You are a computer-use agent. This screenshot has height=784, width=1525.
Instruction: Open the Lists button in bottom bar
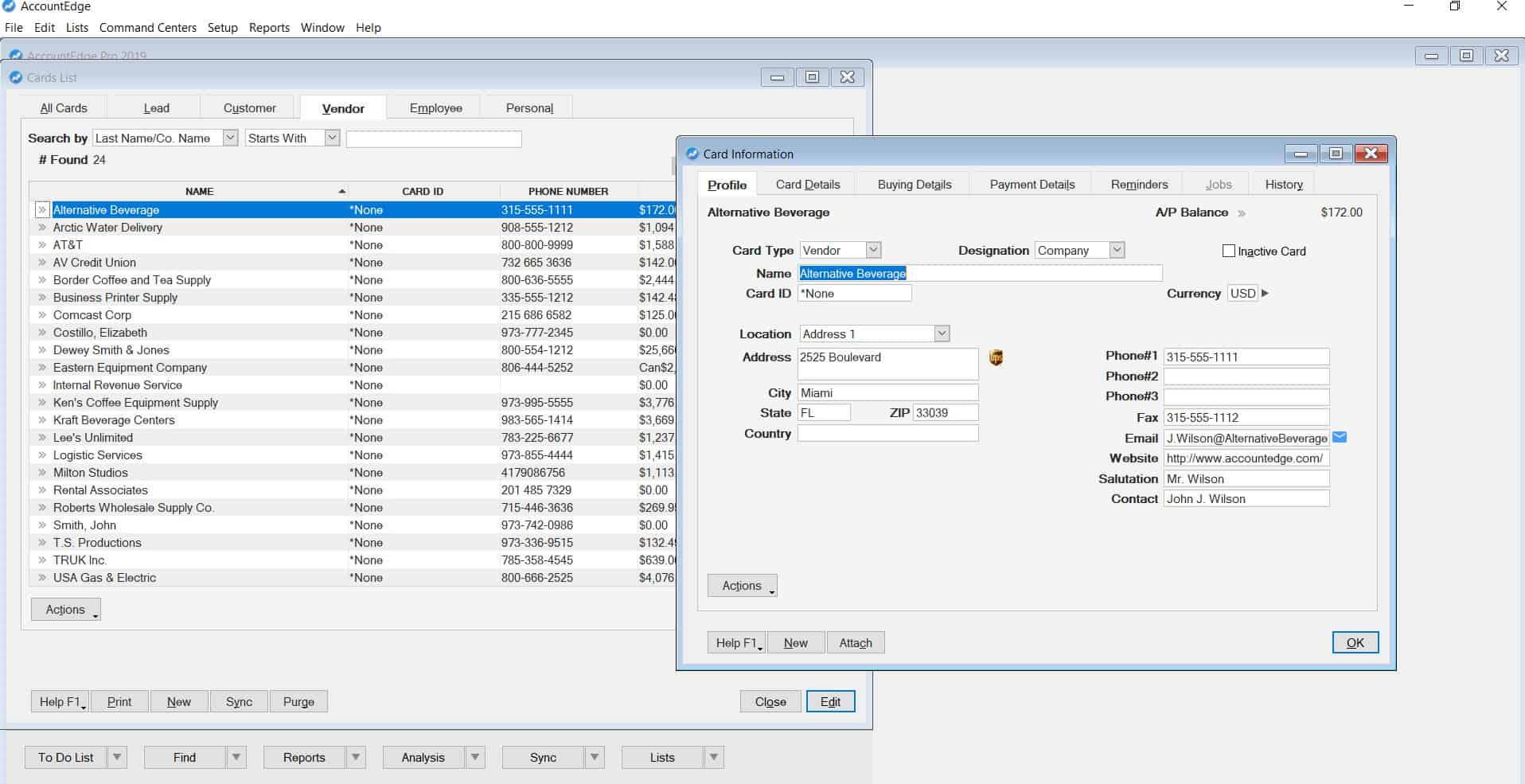pyautogui.click(x=662, y=757)
